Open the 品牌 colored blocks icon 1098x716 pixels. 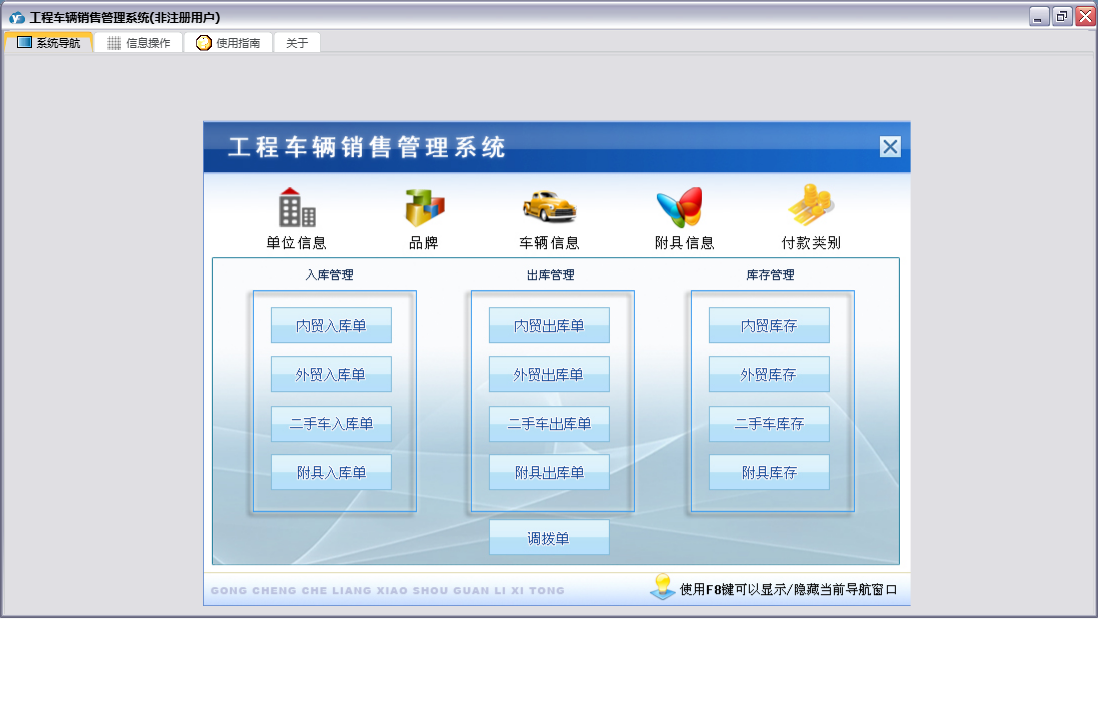click(x=424, y=207)
